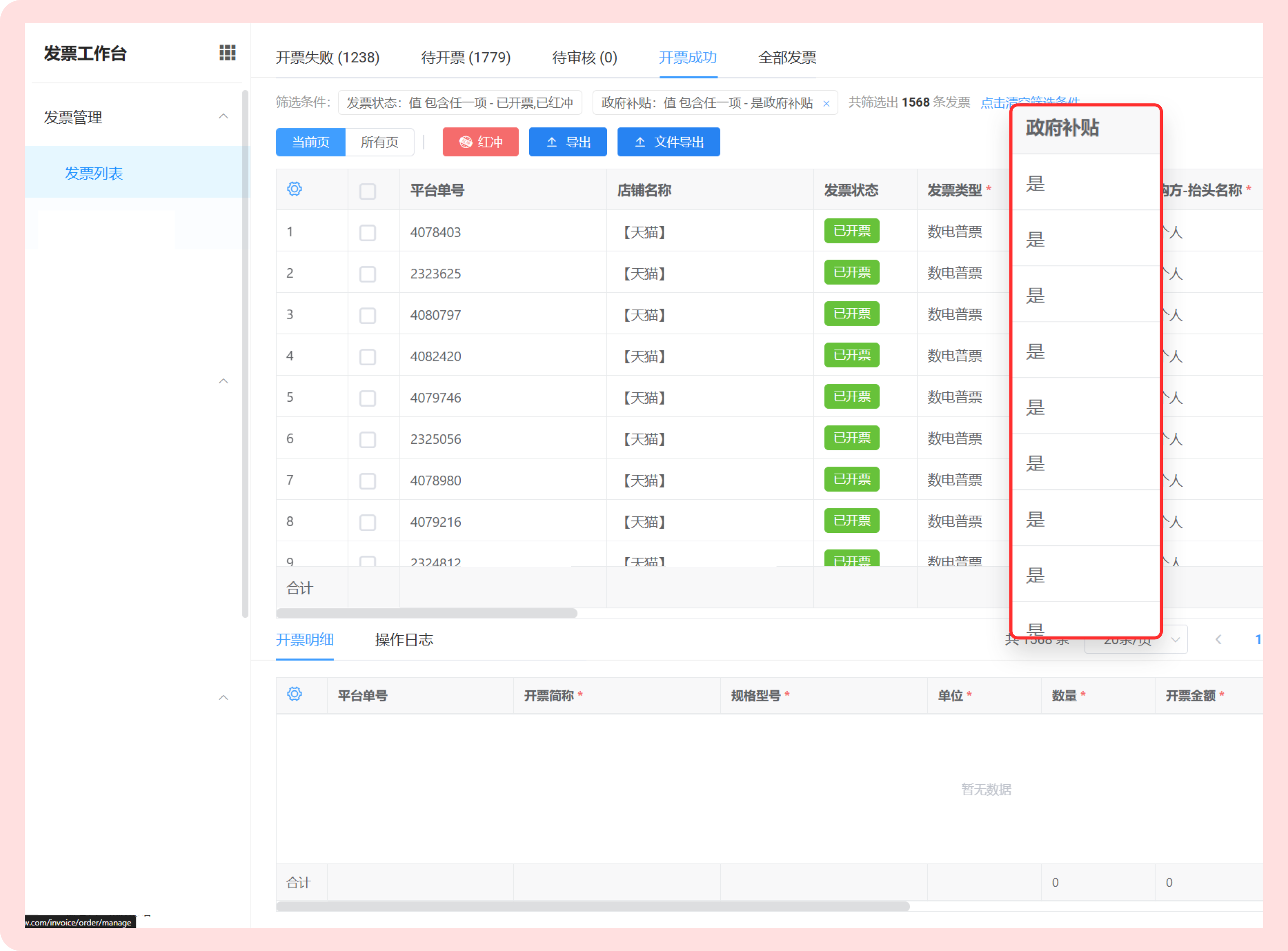Check the row with order 4082420
This screenshot has height=951, width=1288.
pos(367,357)
